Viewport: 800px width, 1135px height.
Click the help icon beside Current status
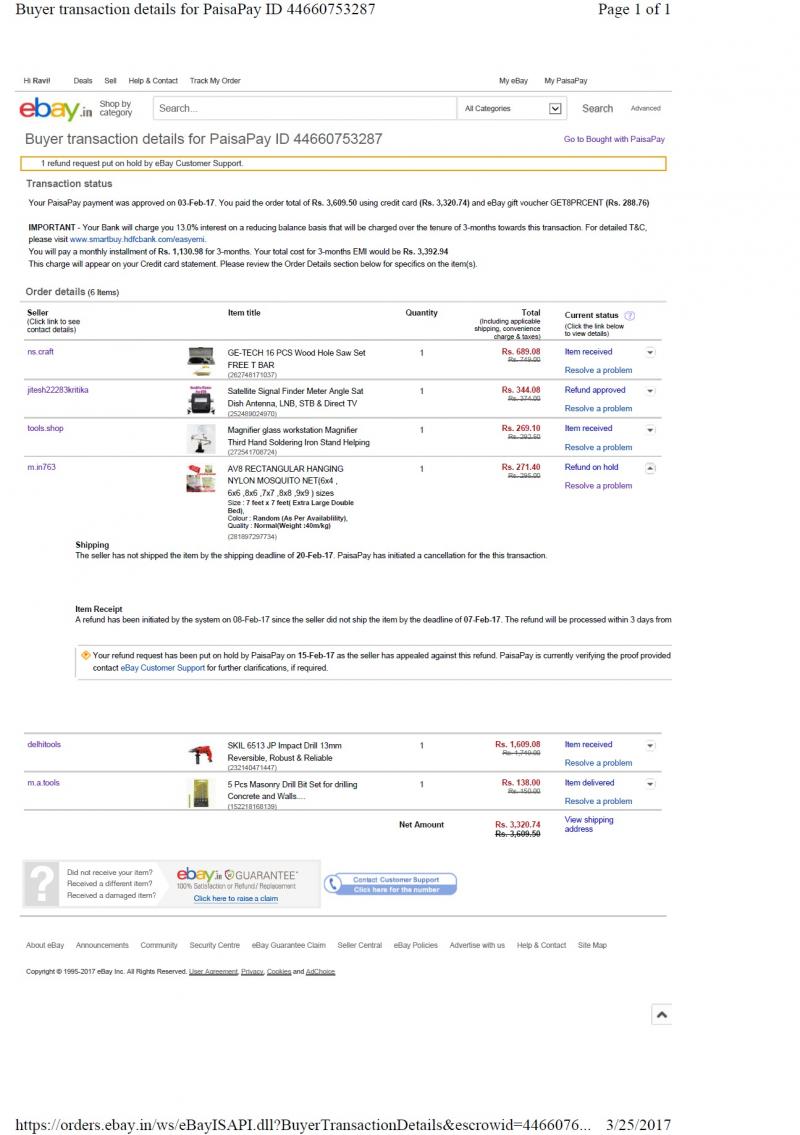click(x=629, y=314)
